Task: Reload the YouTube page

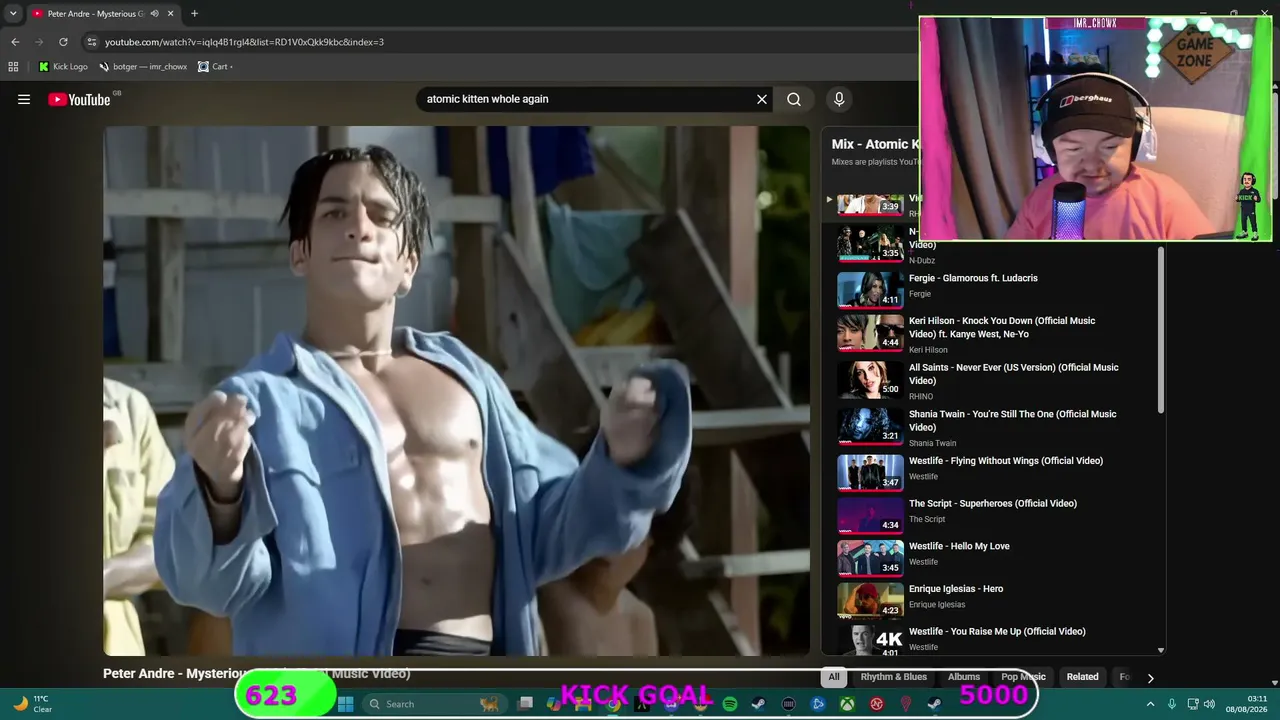Action: click(x=63, y=42)
